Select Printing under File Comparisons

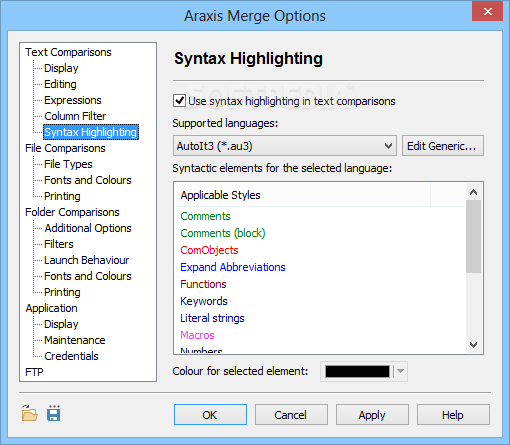[x=62, y=196]
